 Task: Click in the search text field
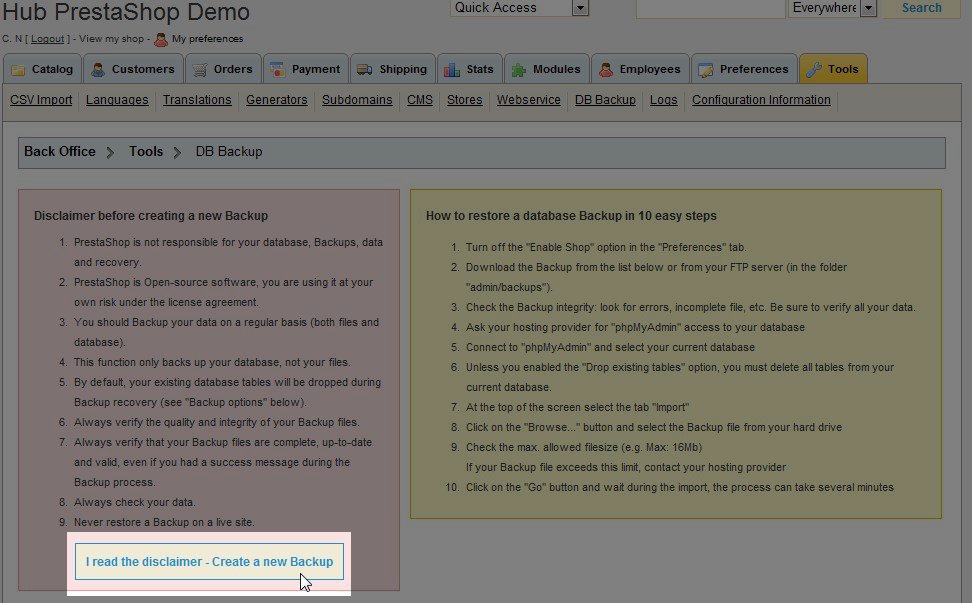pyautogui.click(x=710, y=8)
